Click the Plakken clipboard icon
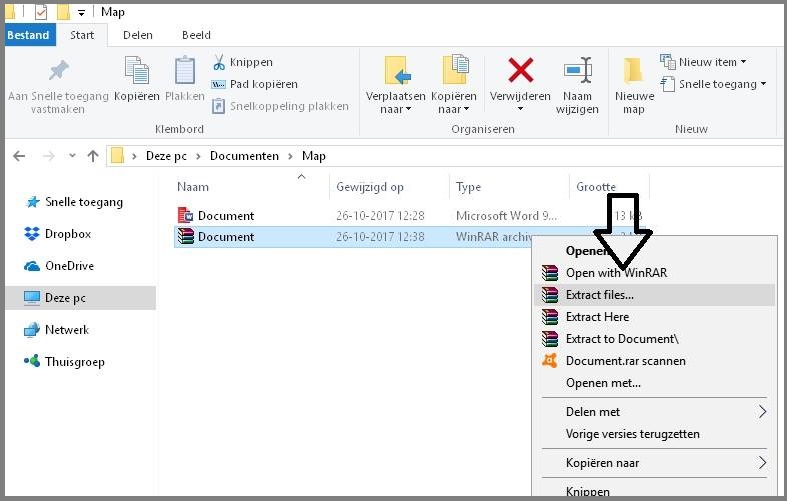 point(185,70)
